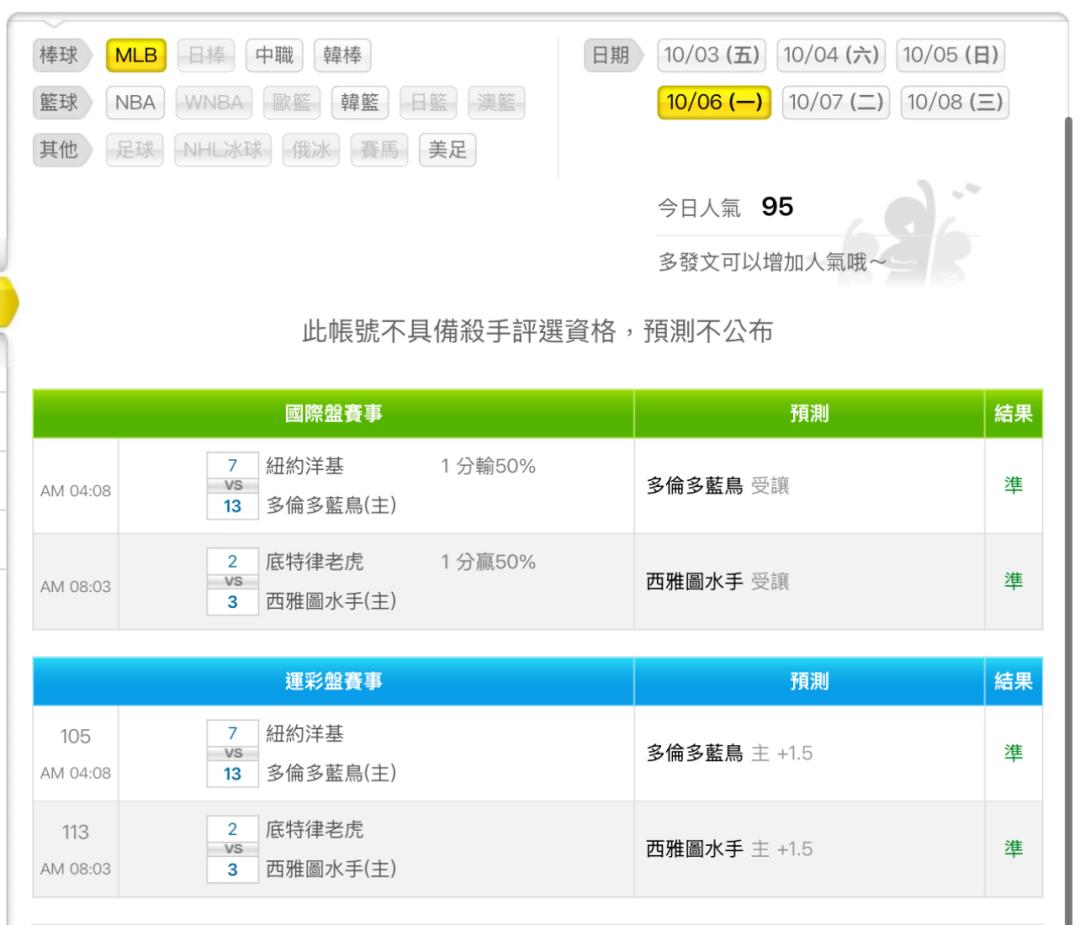
Task: Go to date 10/08 (三)
Action: [955, 102]
